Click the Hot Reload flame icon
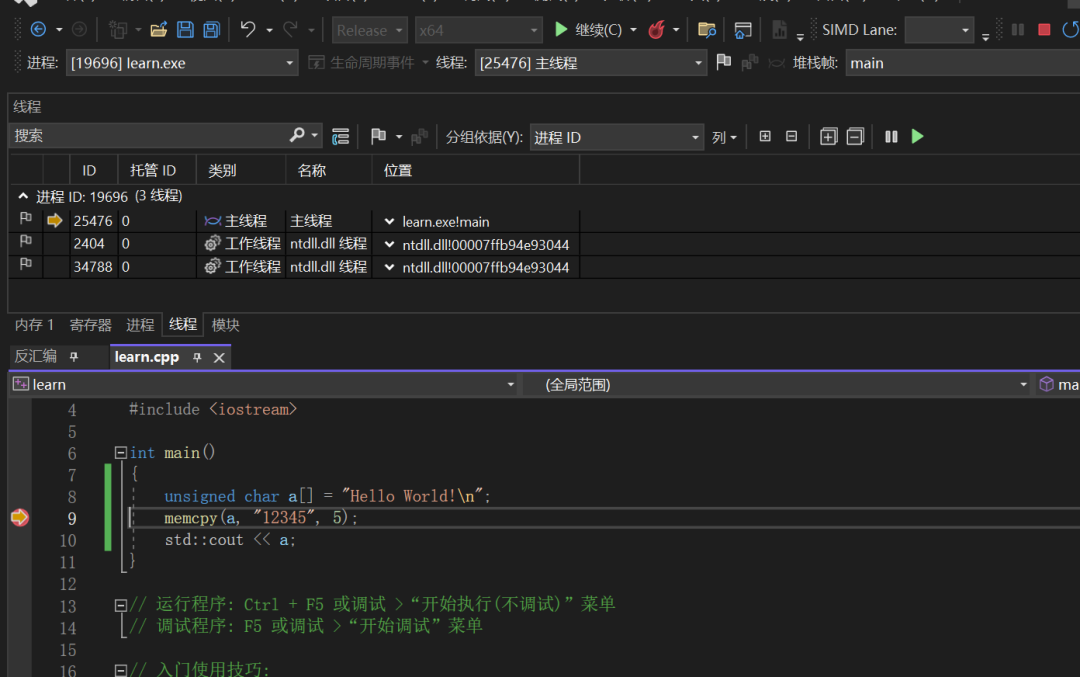The width and height of the screenshot is (1080, 677). (657, 30)
